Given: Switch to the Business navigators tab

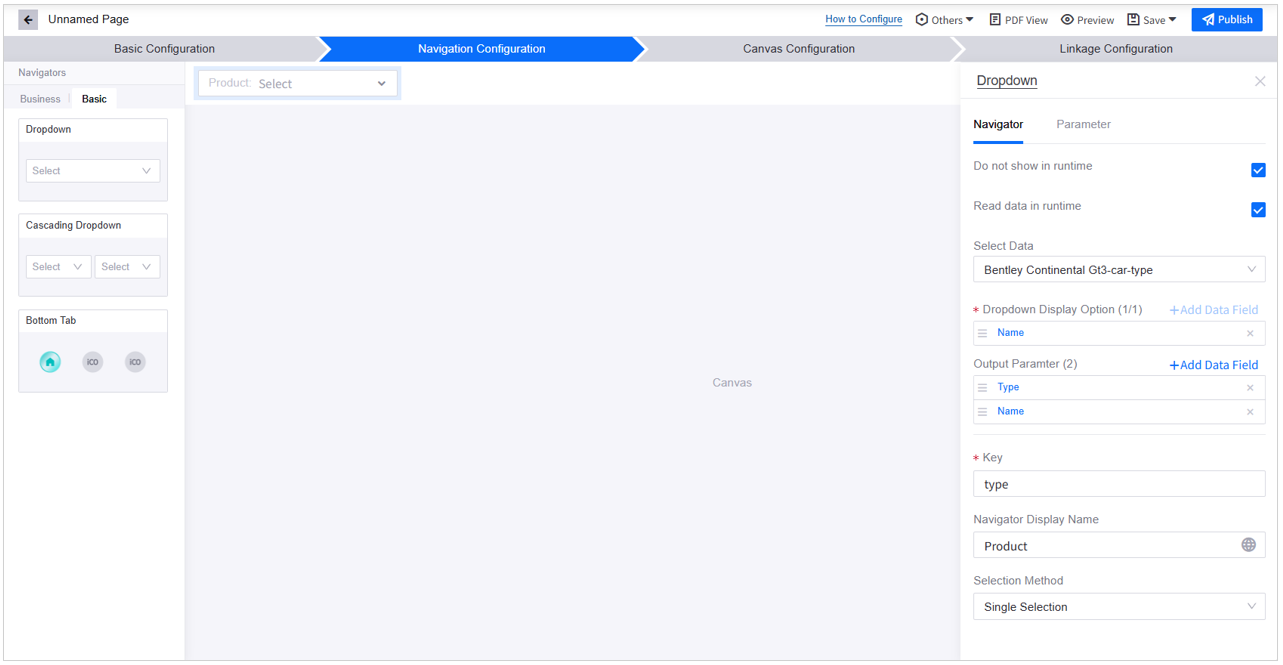Looking at the screenshot, I should (40, 99).
